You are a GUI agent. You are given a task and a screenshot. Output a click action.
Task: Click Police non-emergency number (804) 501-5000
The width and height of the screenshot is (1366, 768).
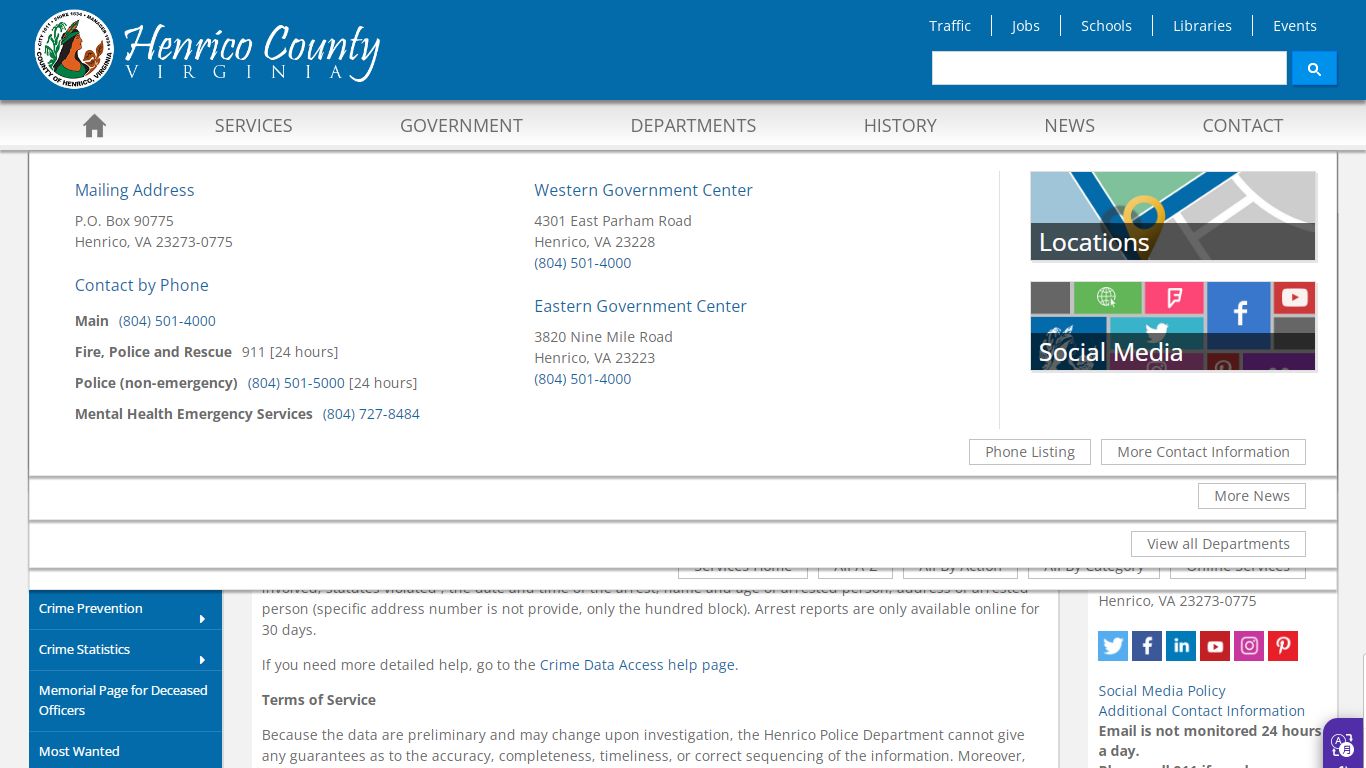296,383
